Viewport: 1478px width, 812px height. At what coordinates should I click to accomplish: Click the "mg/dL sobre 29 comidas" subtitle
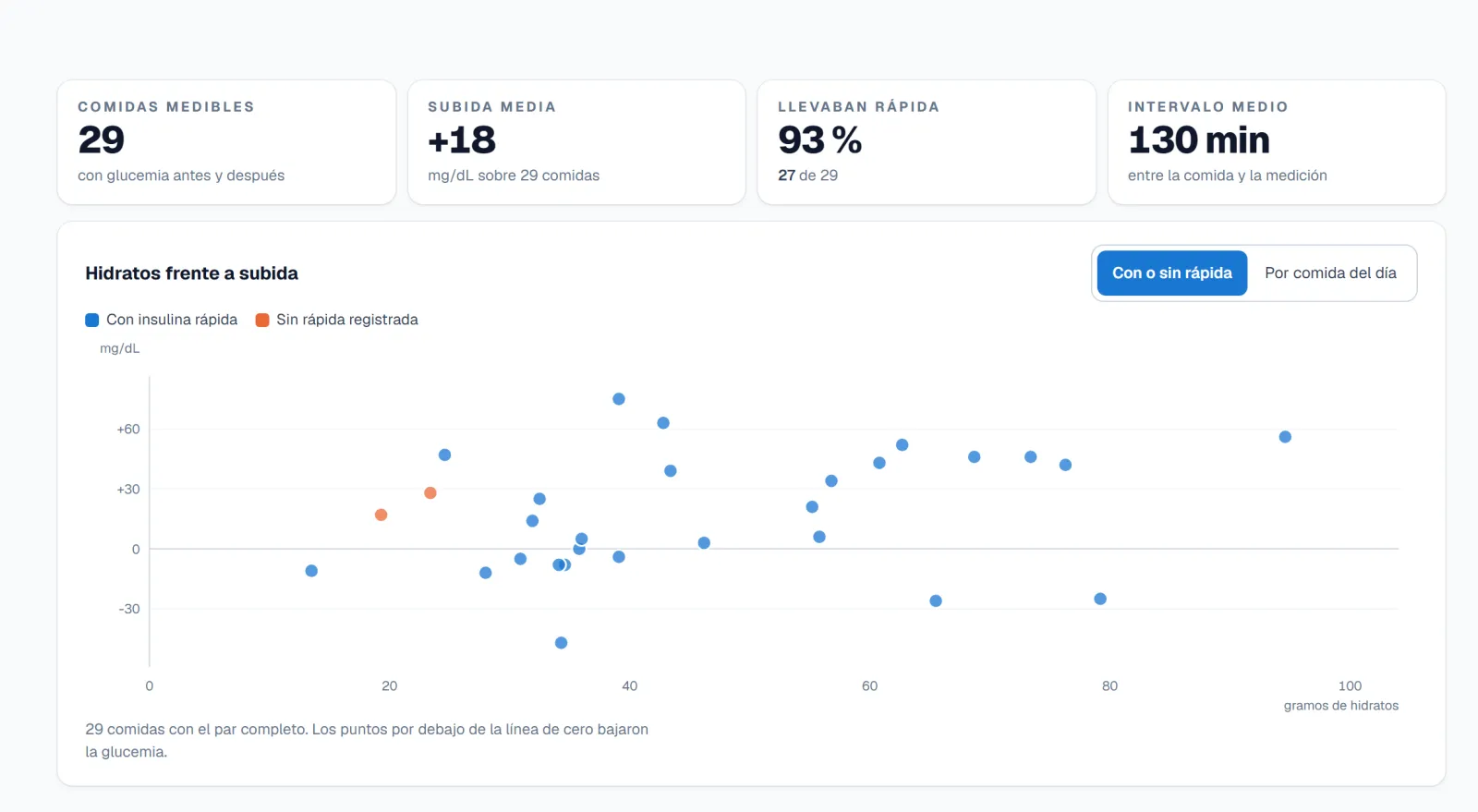click(x=514, y=176)
